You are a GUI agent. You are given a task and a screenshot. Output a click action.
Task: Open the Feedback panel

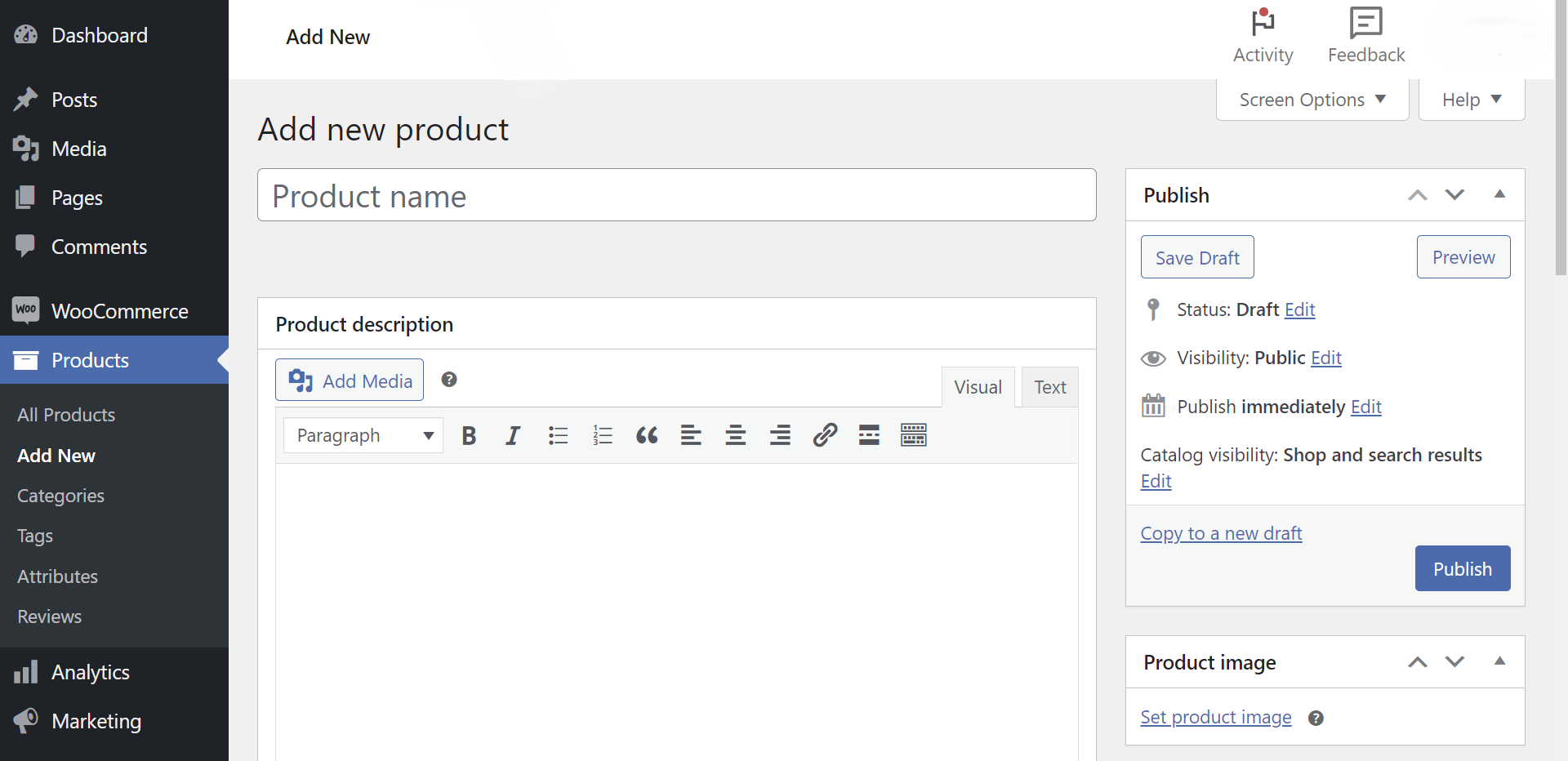point(1366,37)
